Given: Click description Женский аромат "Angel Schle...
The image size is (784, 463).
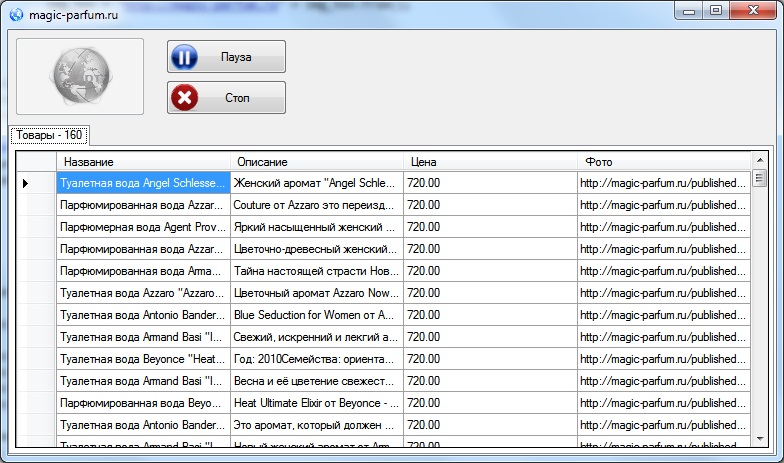Looking at the screenshot, I should [x=316, y=183].
